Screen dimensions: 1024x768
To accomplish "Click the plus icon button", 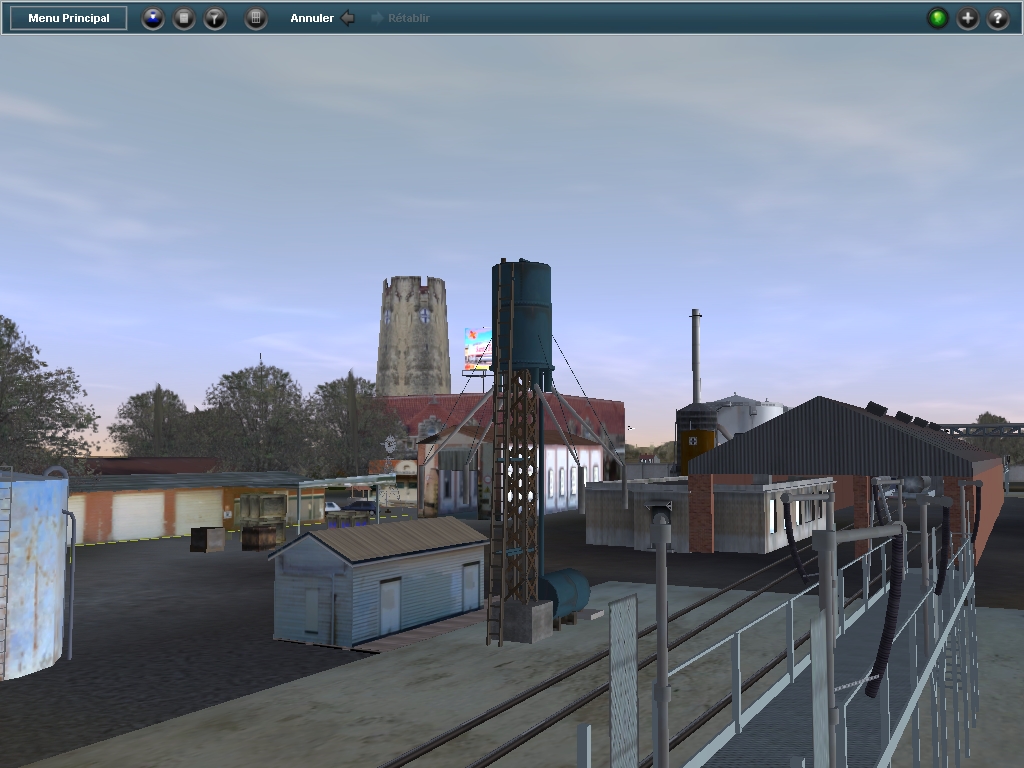I will pyautogui.click(x=968, y=18).
